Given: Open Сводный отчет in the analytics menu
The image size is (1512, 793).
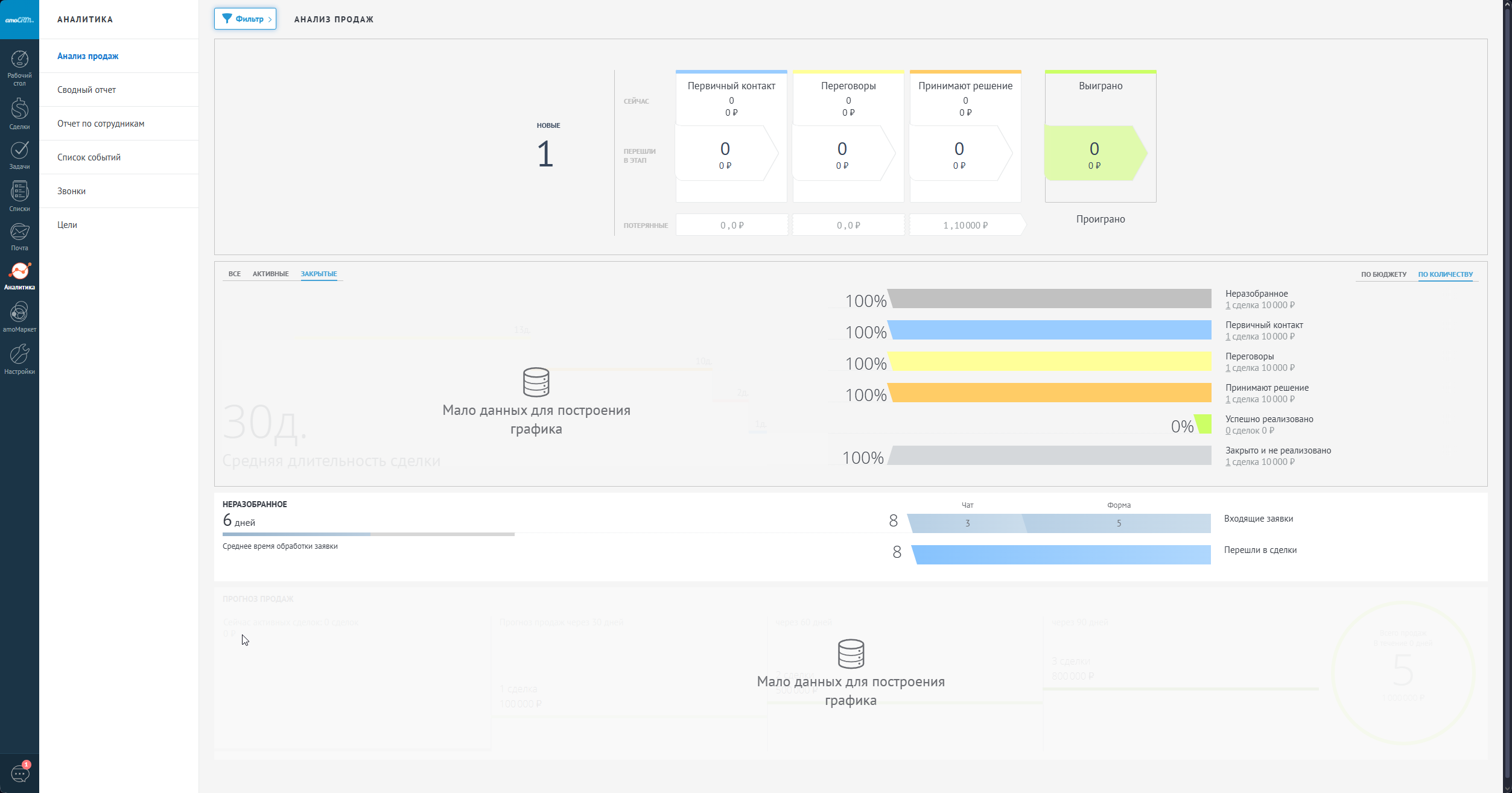Looking at the screenshot, I should tap(86, 90).
